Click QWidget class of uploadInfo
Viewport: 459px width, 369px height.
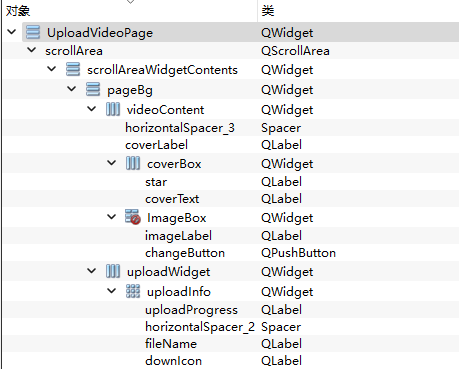[x=287, y=292]
